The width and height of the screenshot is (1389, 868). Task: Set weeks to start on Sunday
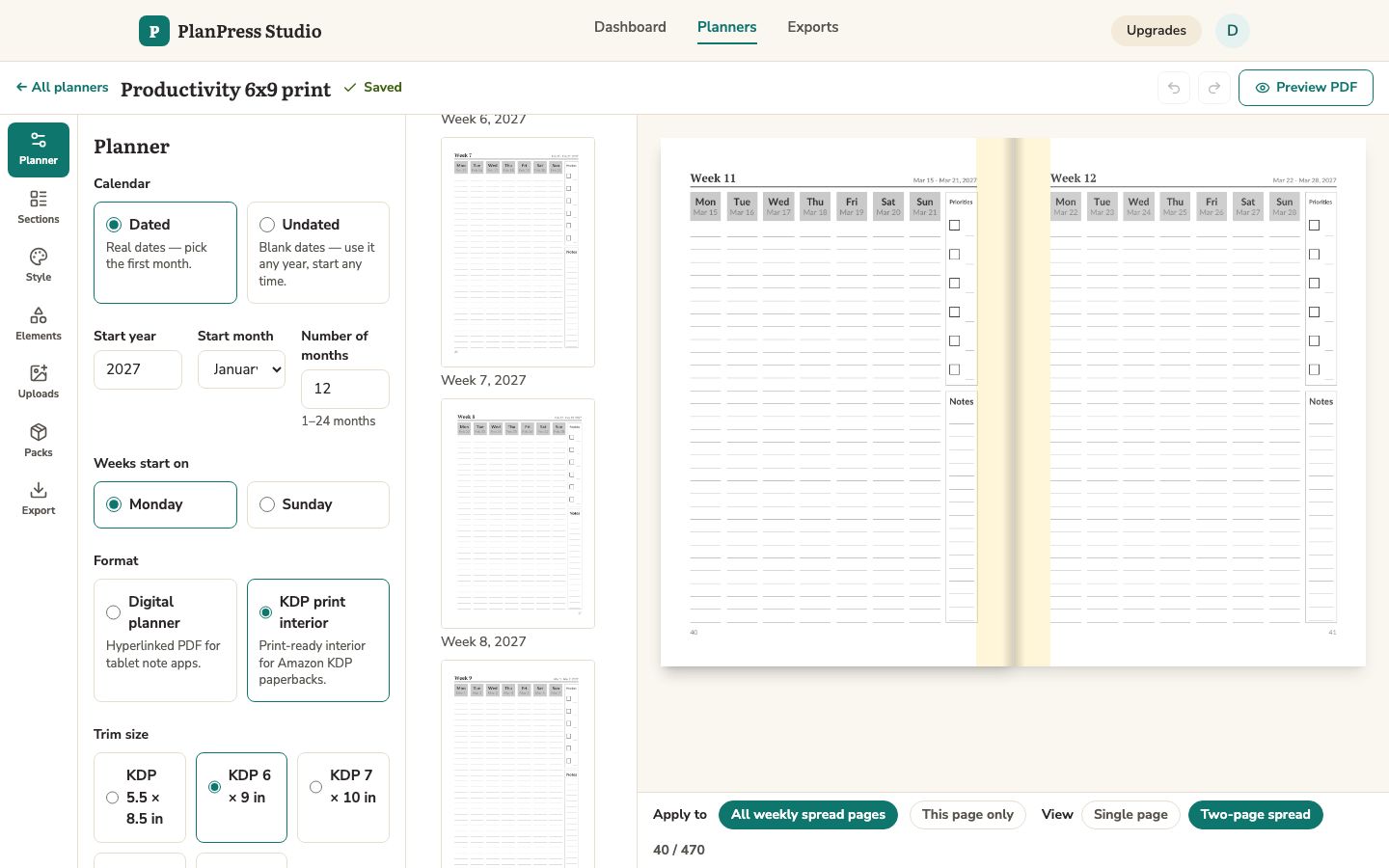coord(318,504)
